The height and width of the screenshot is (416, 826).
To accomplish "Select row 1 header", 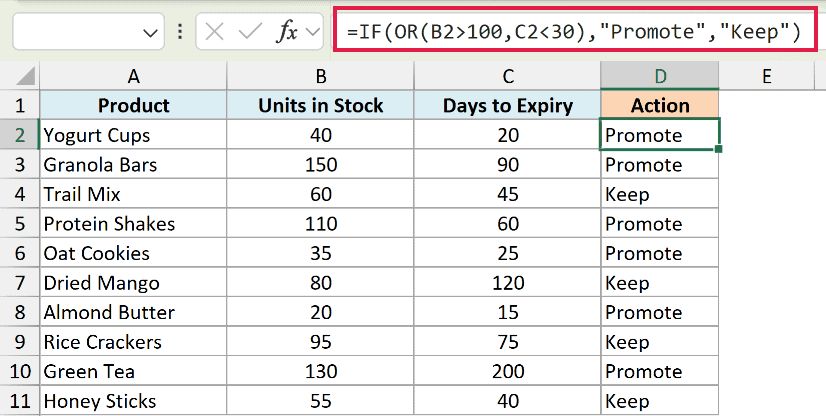I will [19, 105].
